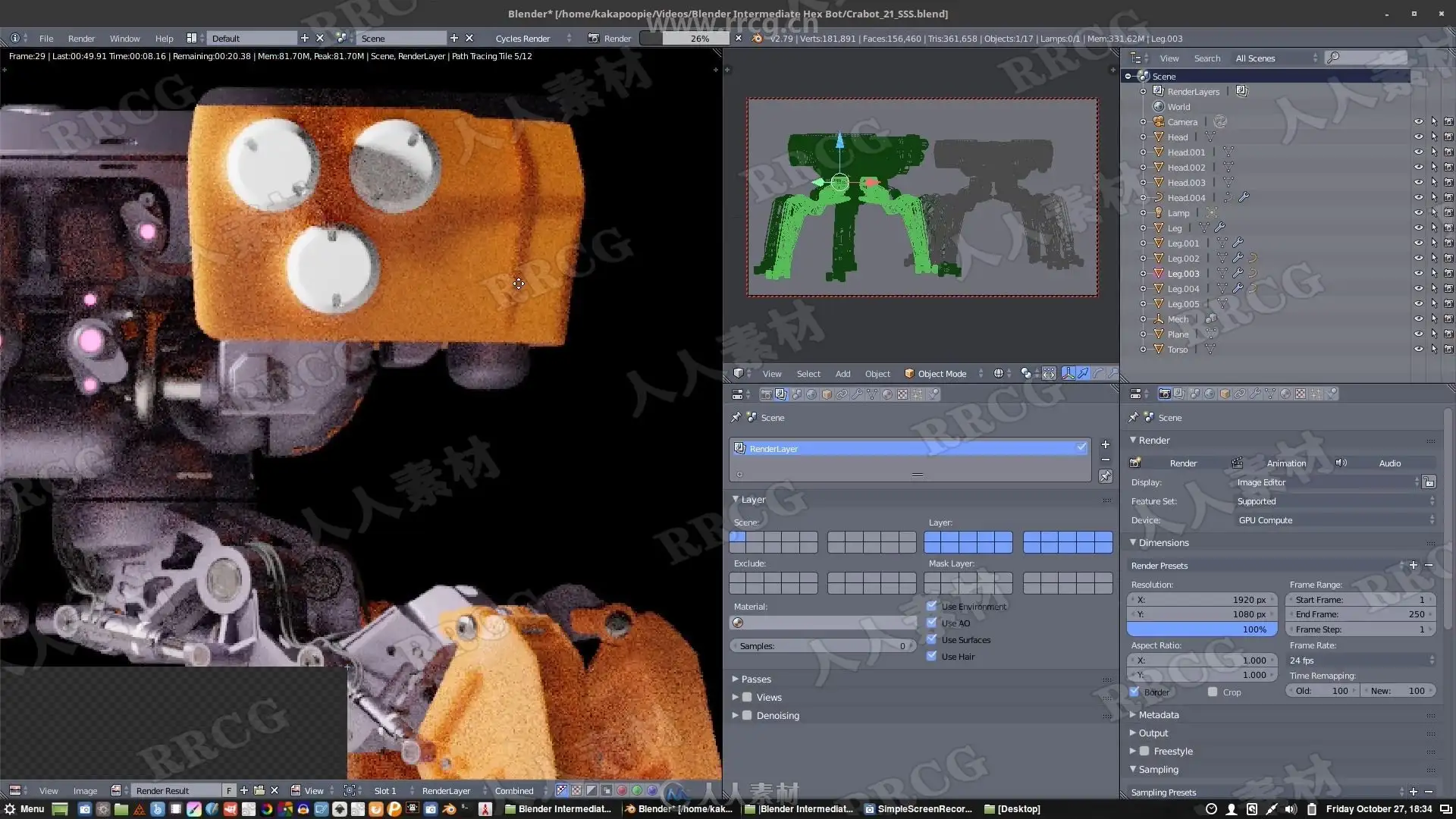Image resolution: width=1456 pixels, height=819 pixels.
Task: Click the Animation render button
Action: pos(1286,463)
